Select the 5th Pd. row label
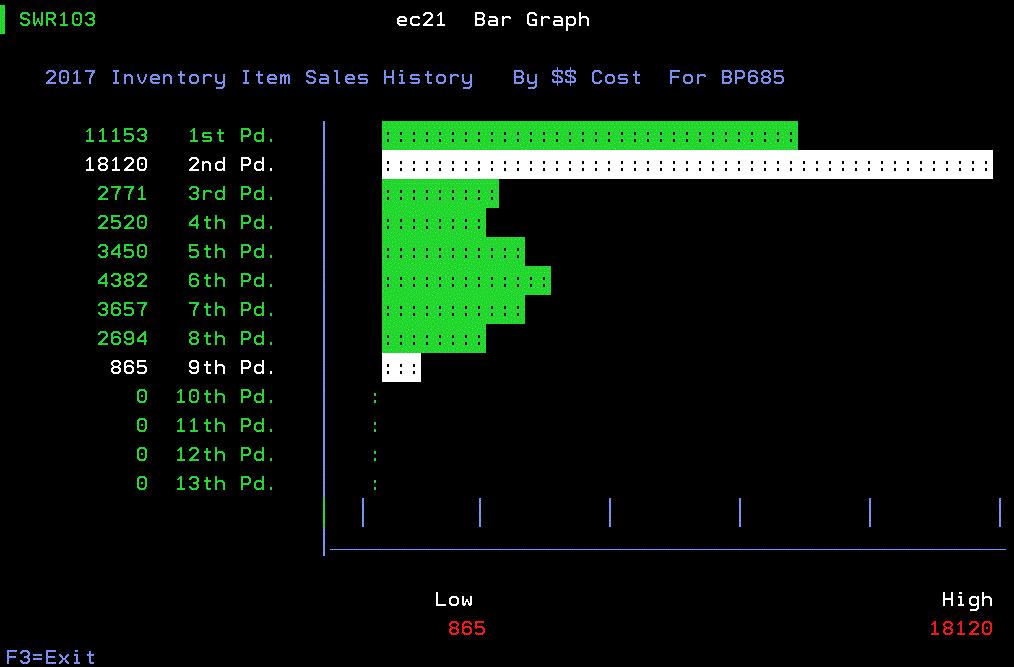 (x=231, y=252)
